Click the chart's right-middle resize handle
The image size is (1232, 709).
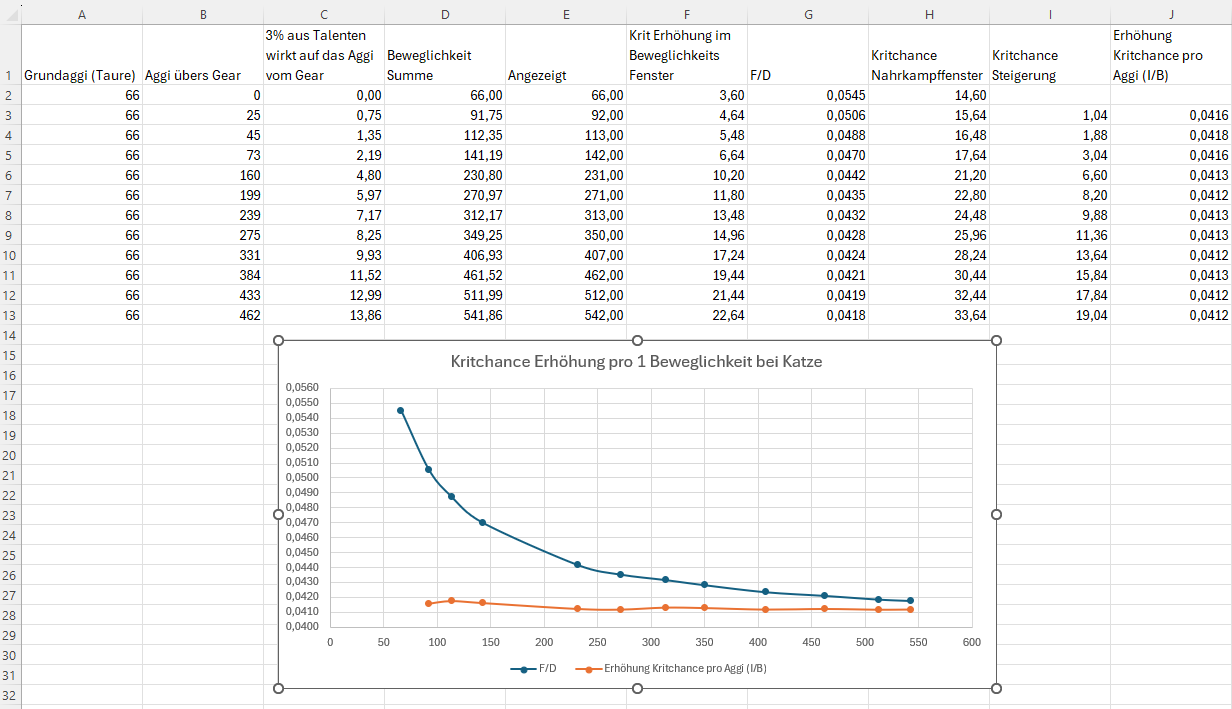(996, 514)
